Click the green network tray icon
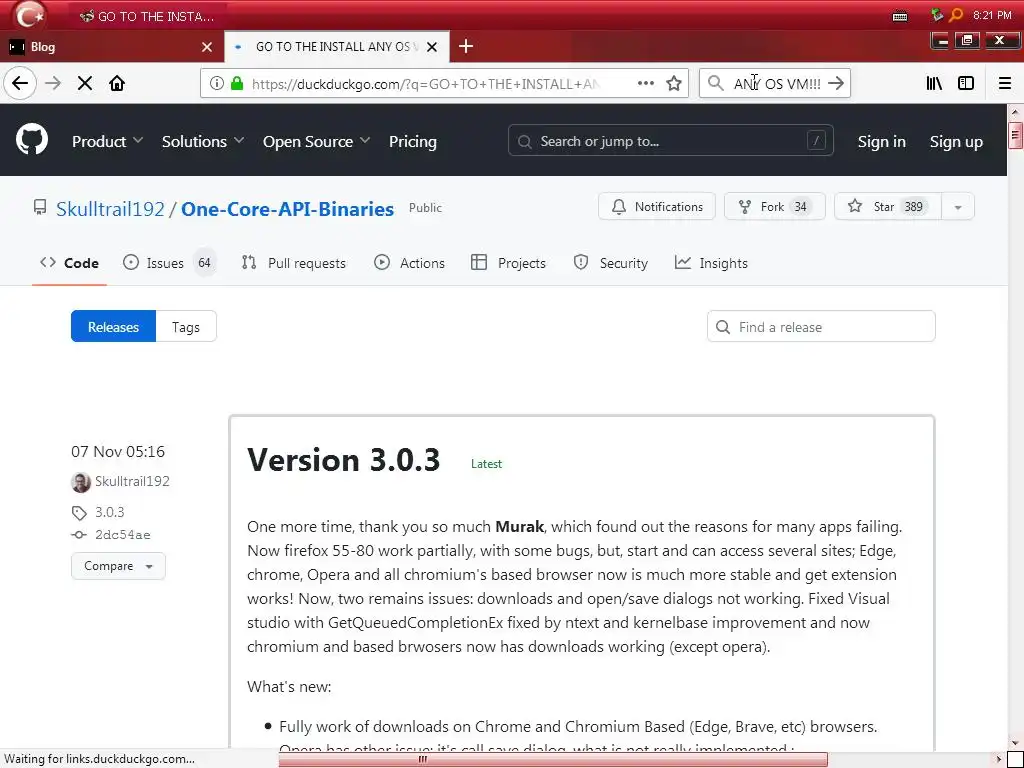Viewport: 1024px width, 768px height. [x=937, y=15]
